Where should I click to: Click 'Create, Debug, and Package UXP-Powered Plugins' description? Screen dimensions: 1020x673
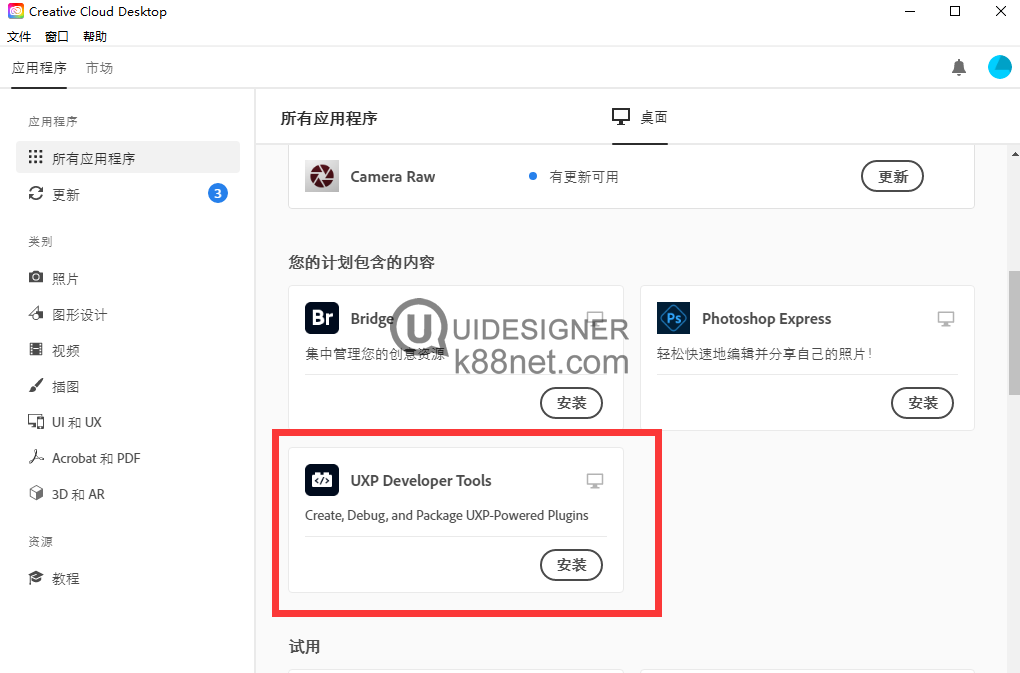pos(447,516)
